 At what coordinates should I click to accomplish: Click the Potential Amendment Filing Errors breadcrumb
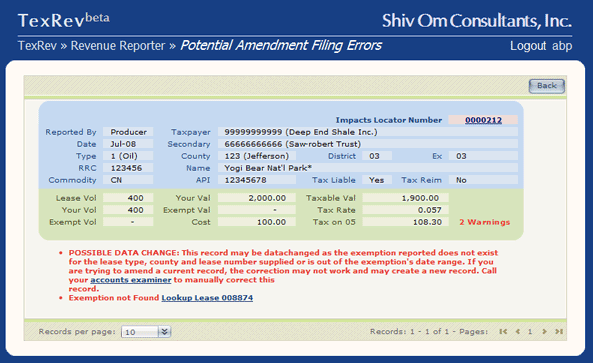coord(281,45)
